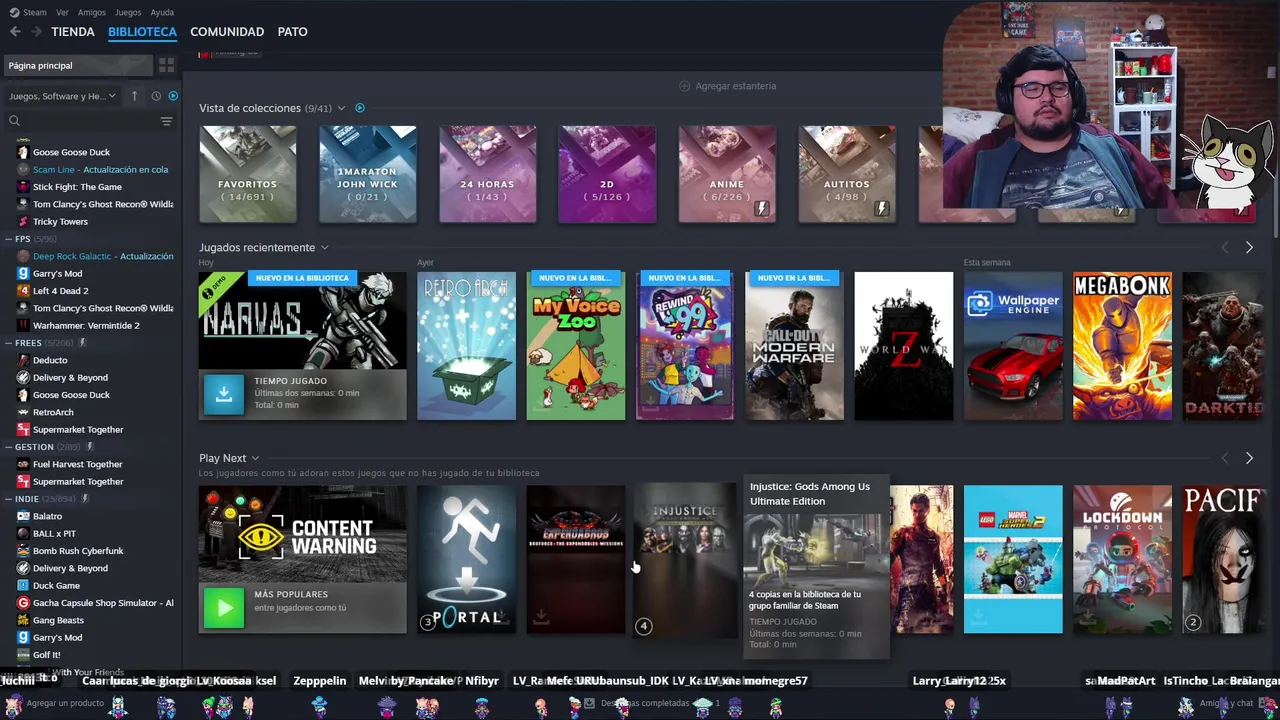Collapse the FPS collection in sidebar

(9, 239)
